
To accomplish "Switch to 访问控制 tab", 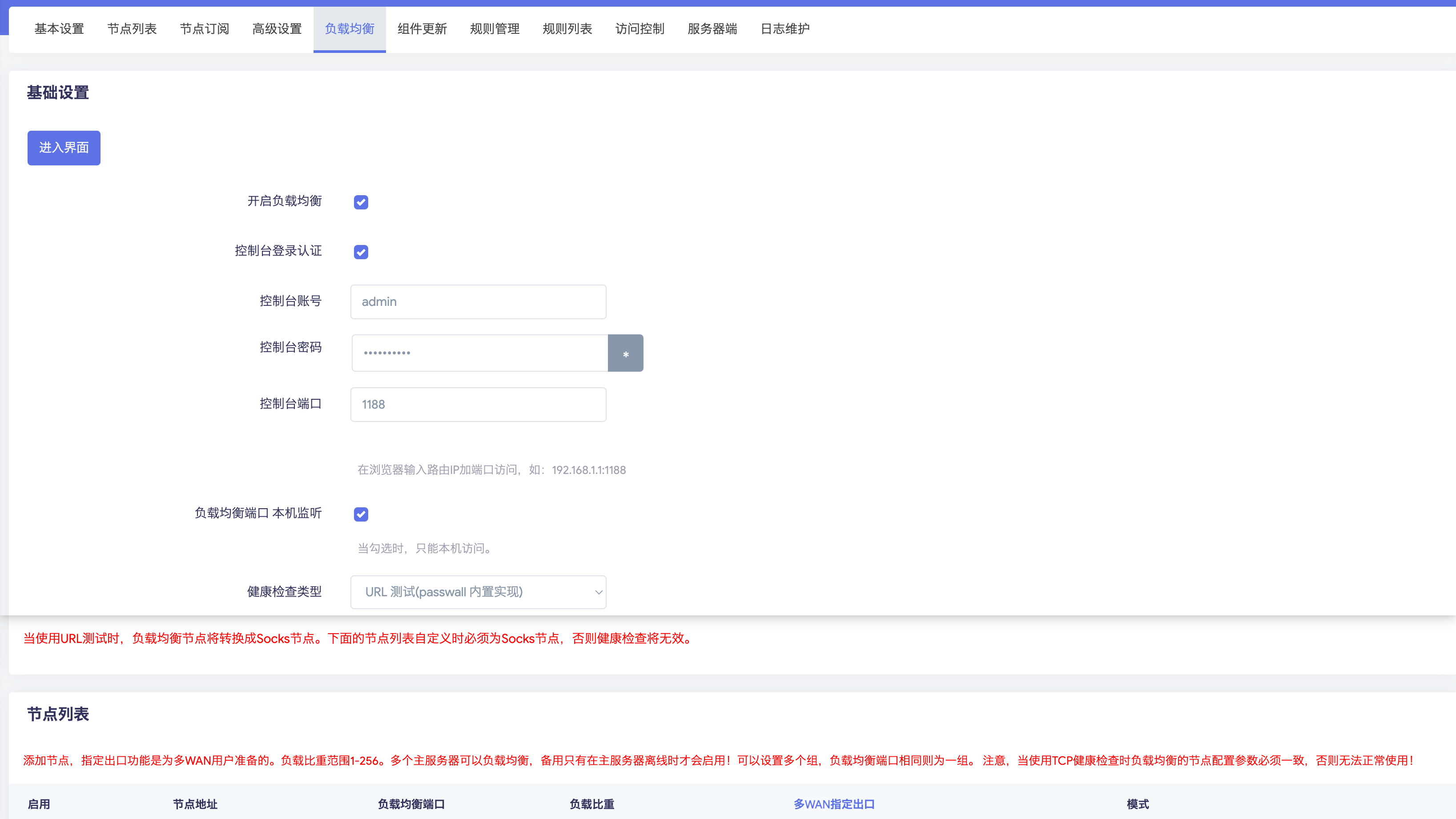I will [640, 29].
